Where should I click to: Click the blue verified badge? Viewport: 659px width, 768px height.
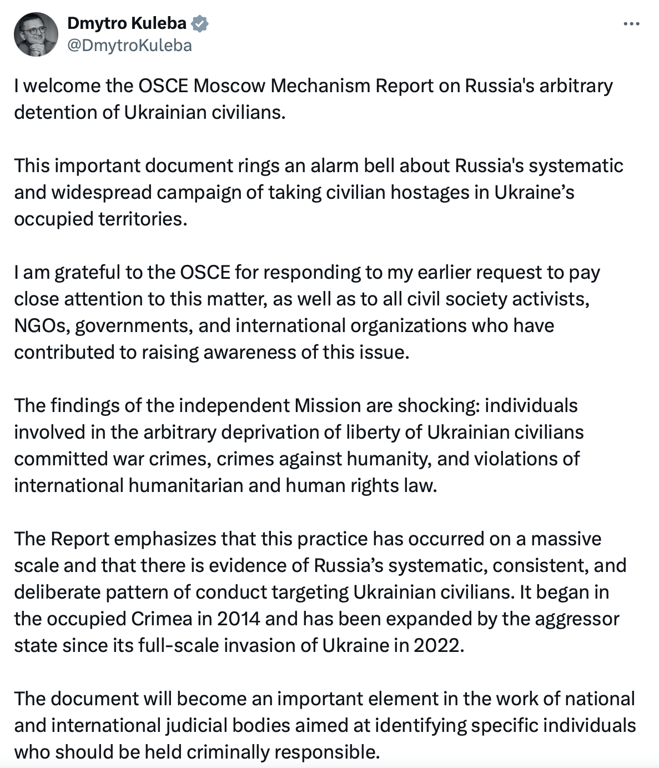[x=200, y=23]
